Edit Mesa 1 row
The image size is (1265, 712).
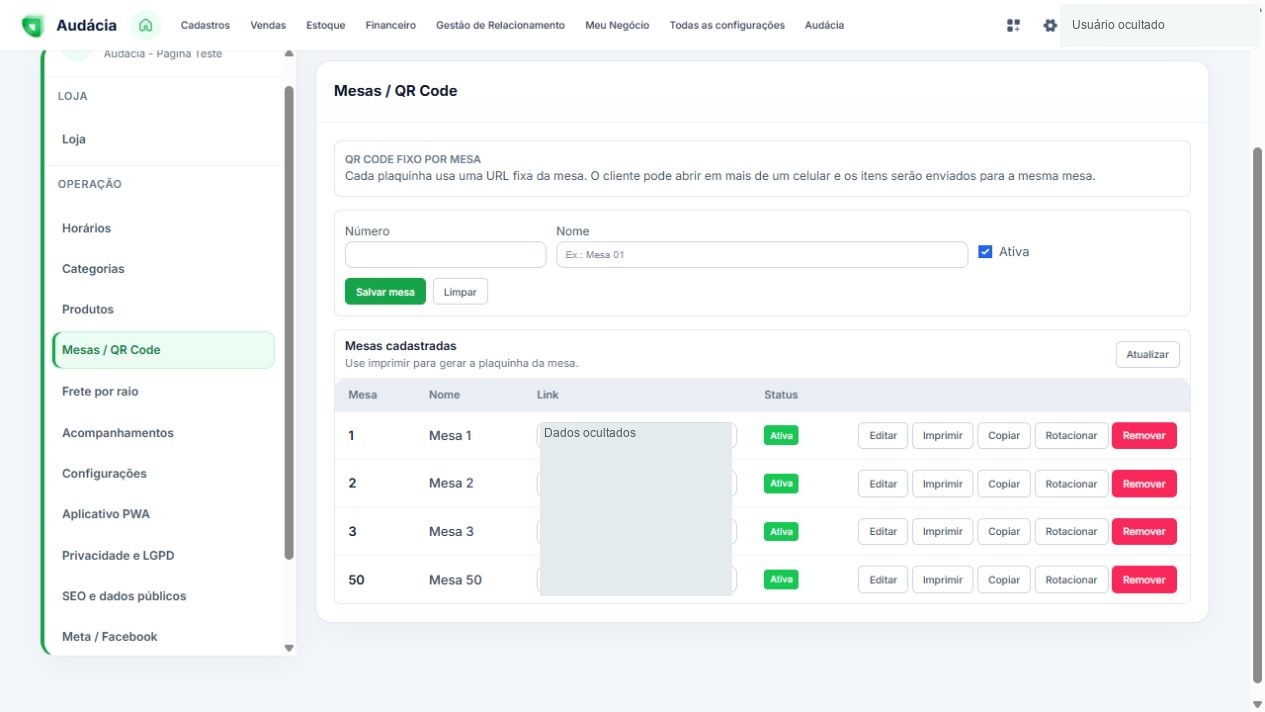(x=883, y=436)
